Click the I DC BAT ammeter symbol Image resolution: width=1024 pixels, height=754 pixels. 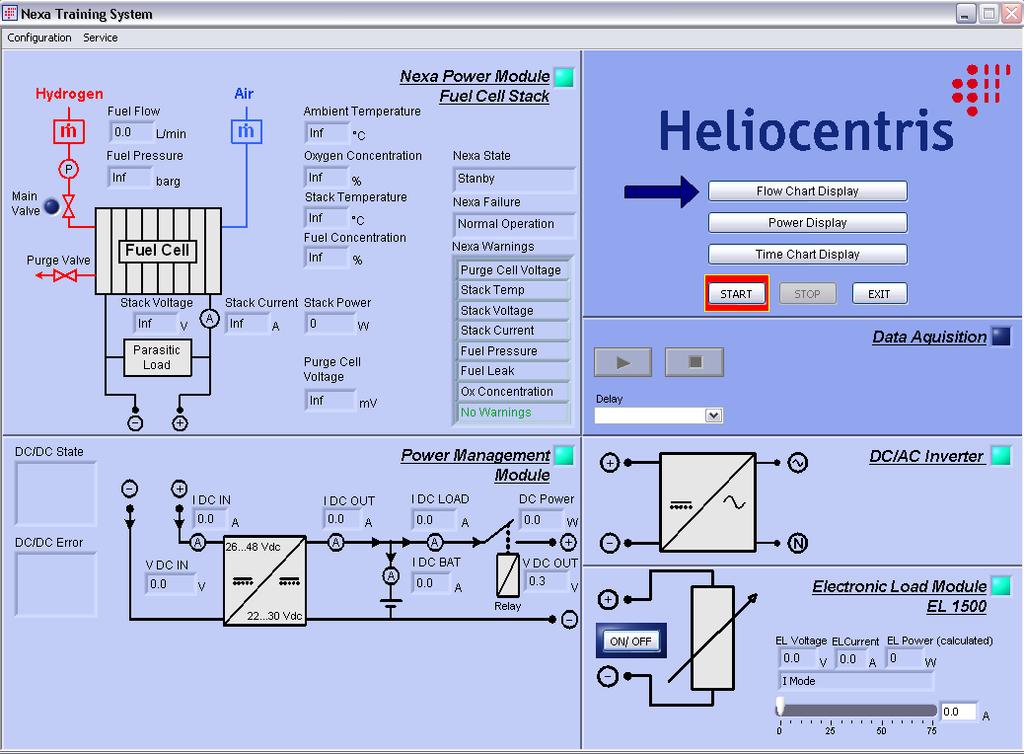pos(391,576)
